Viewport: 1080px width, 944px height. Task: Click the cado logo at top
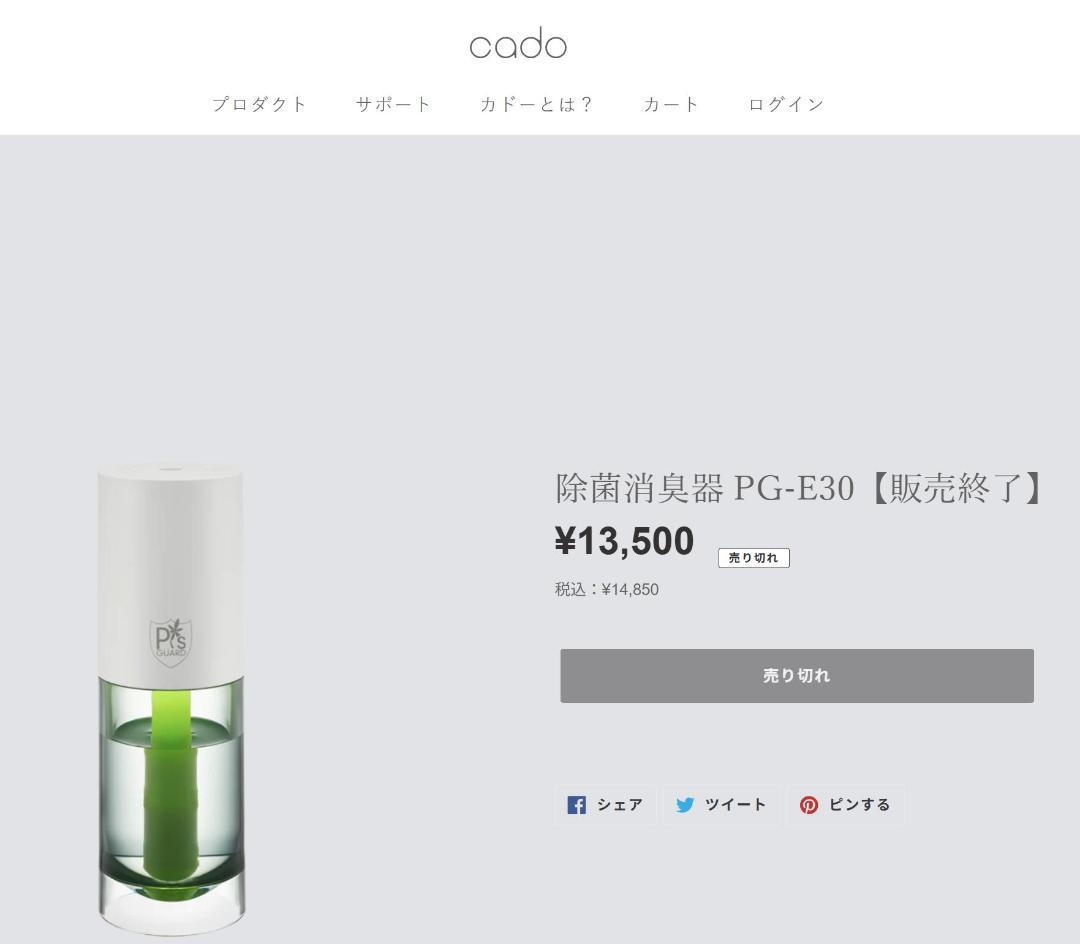(518, 44)
